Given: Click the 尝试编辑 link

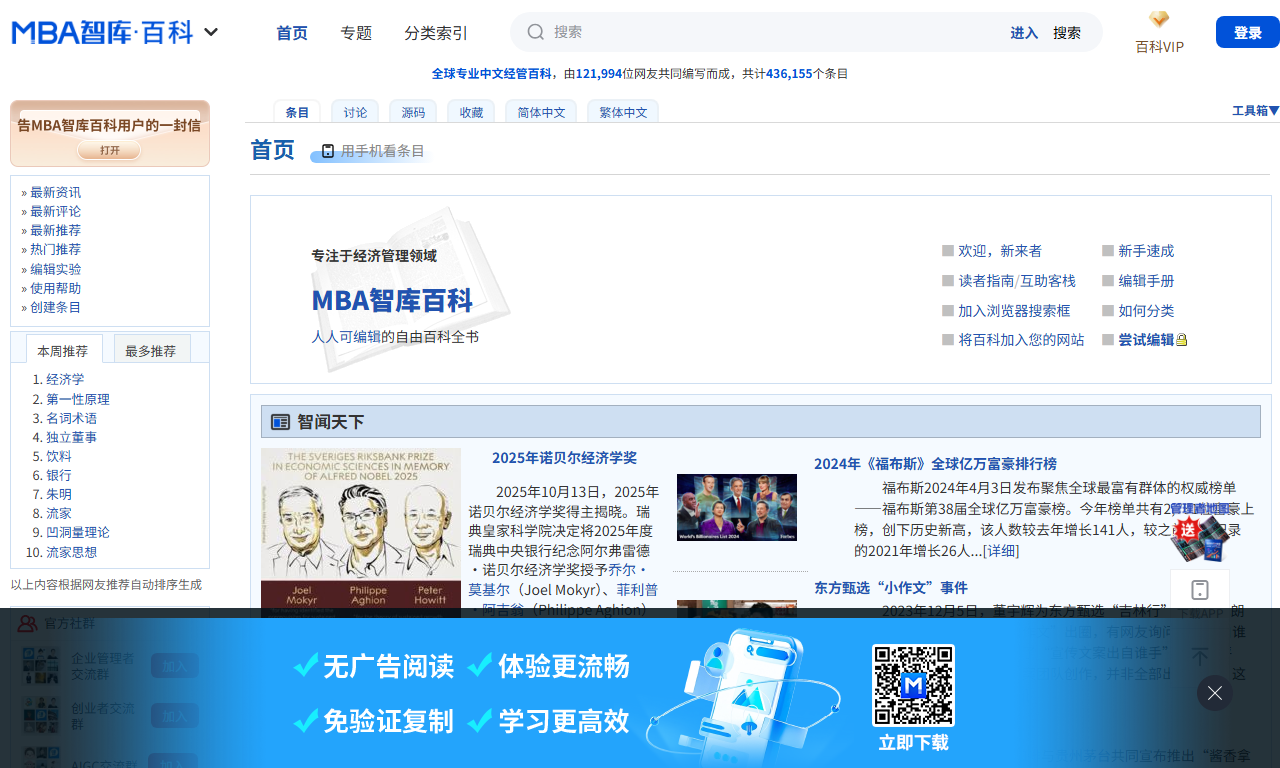Looking at the screenshot, I should [1146, 340].
